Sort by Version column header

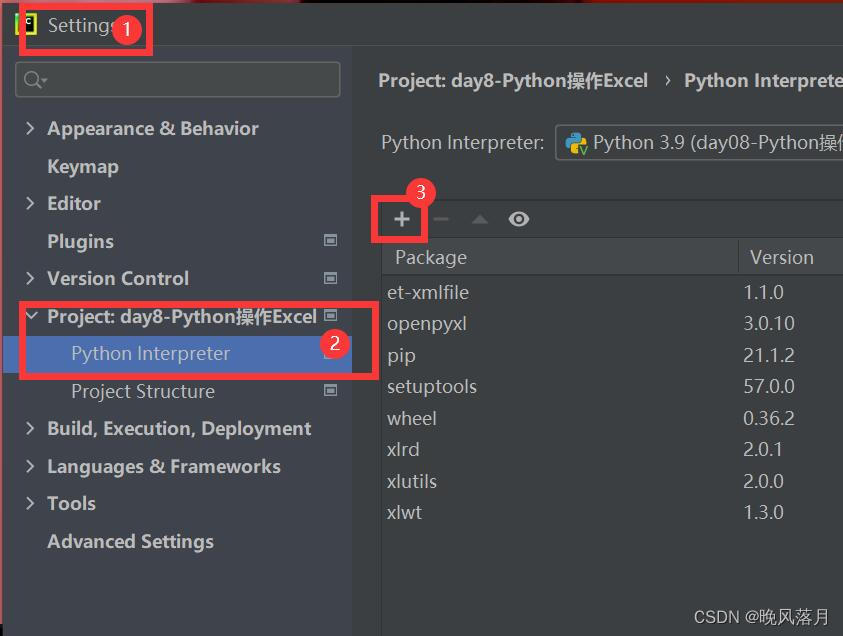(x=791, y=257)
